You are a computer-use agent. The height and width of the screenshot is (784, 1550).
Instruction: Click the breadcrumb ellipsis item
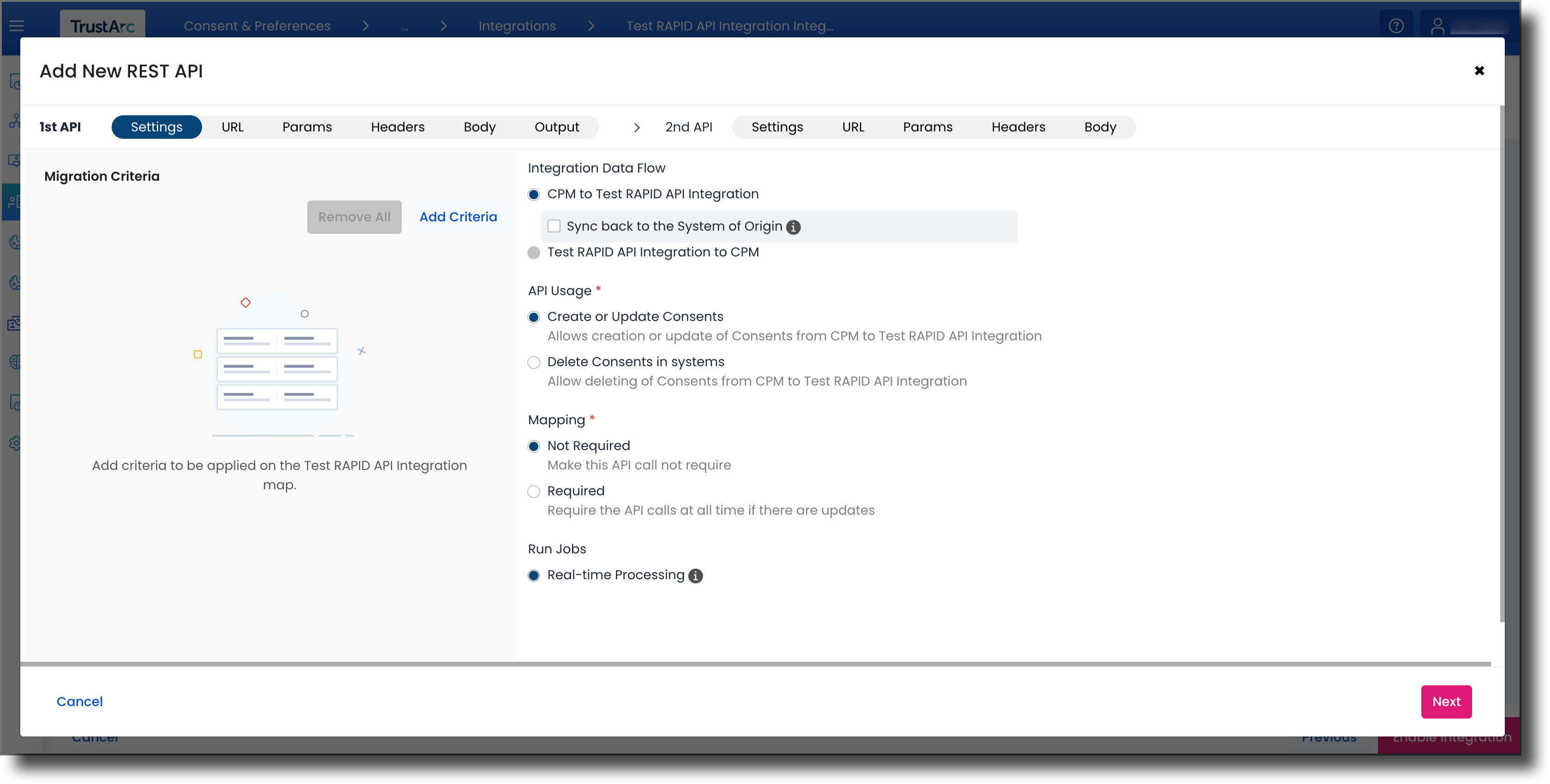pyautogui.click(x=405, y=28)
